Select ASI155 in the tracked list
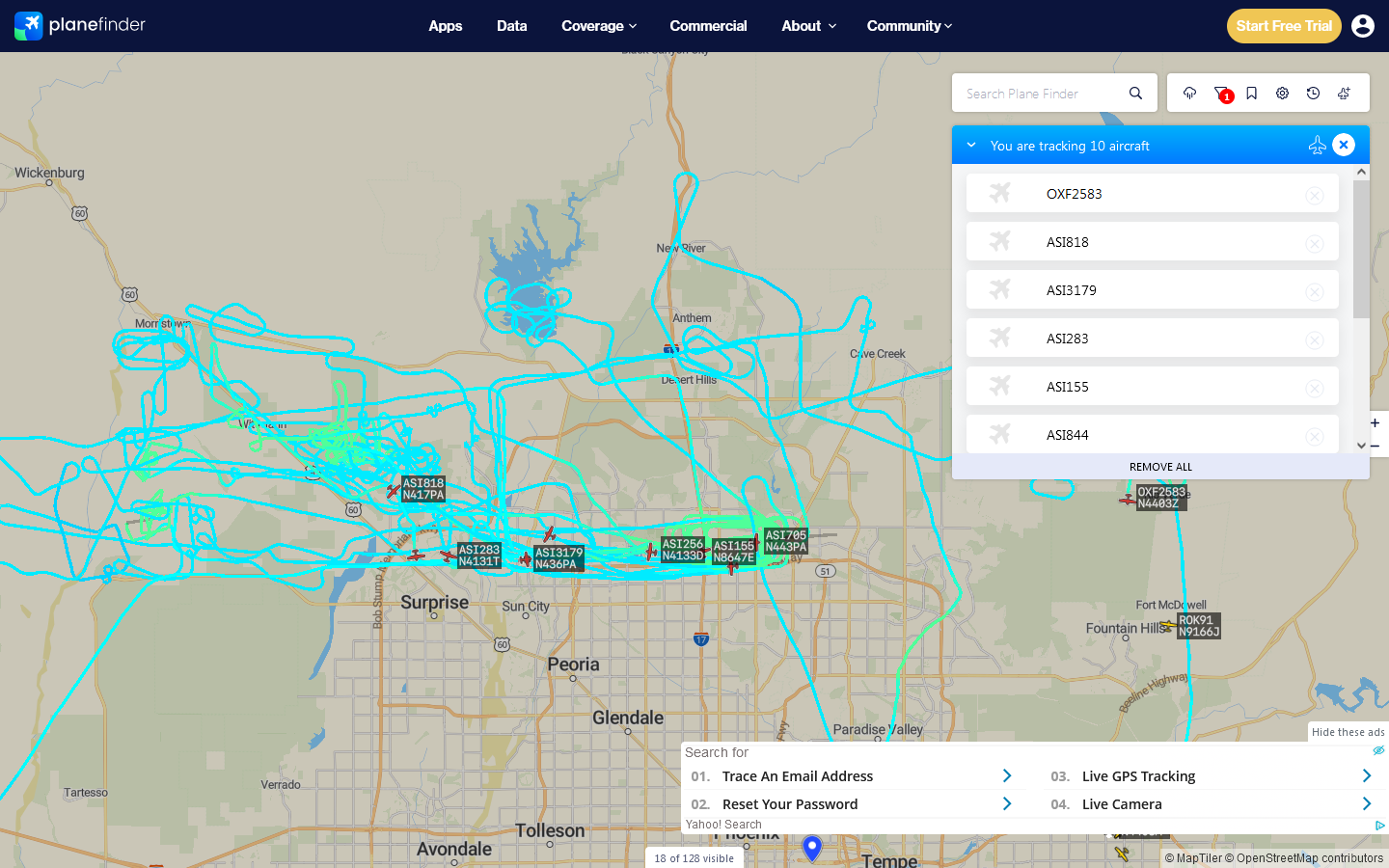Image resolution: width=1389 pixels, height=868 pixels. coord(1153,386)
